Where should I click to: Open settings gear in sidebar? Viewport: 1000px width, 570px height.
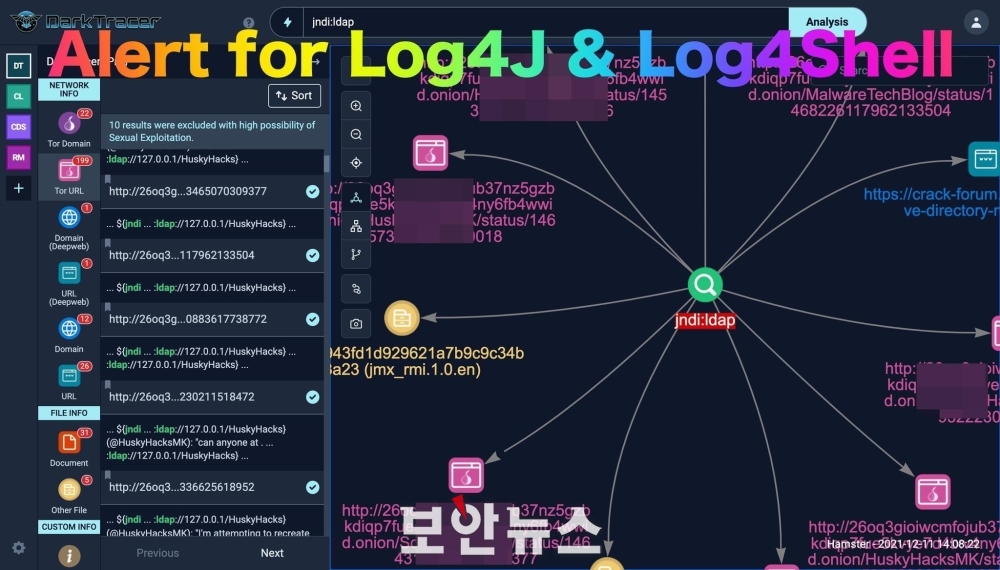tap(18, 548)
